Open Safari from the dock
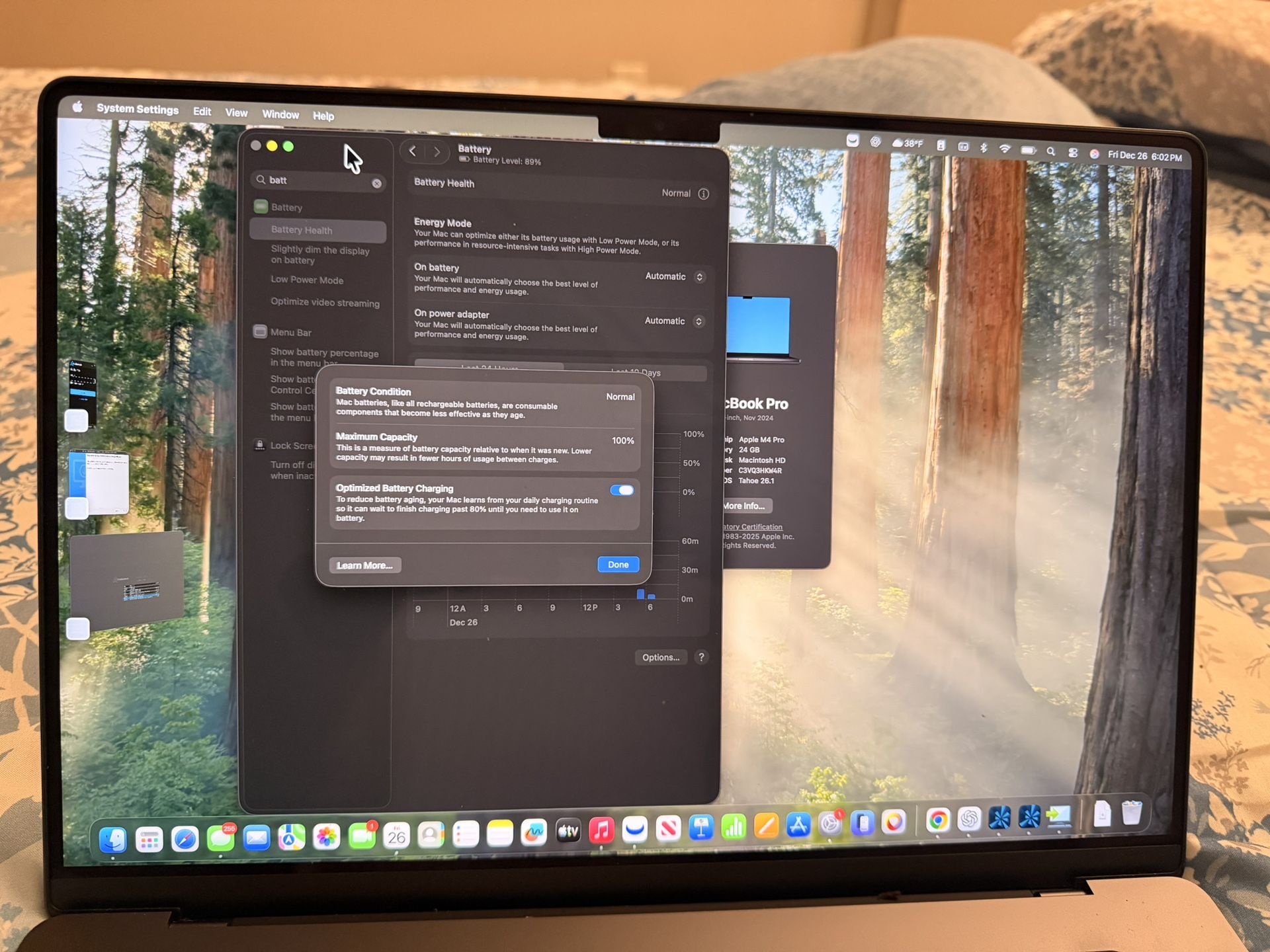1270x952 pixels. (x=185, y=839)
